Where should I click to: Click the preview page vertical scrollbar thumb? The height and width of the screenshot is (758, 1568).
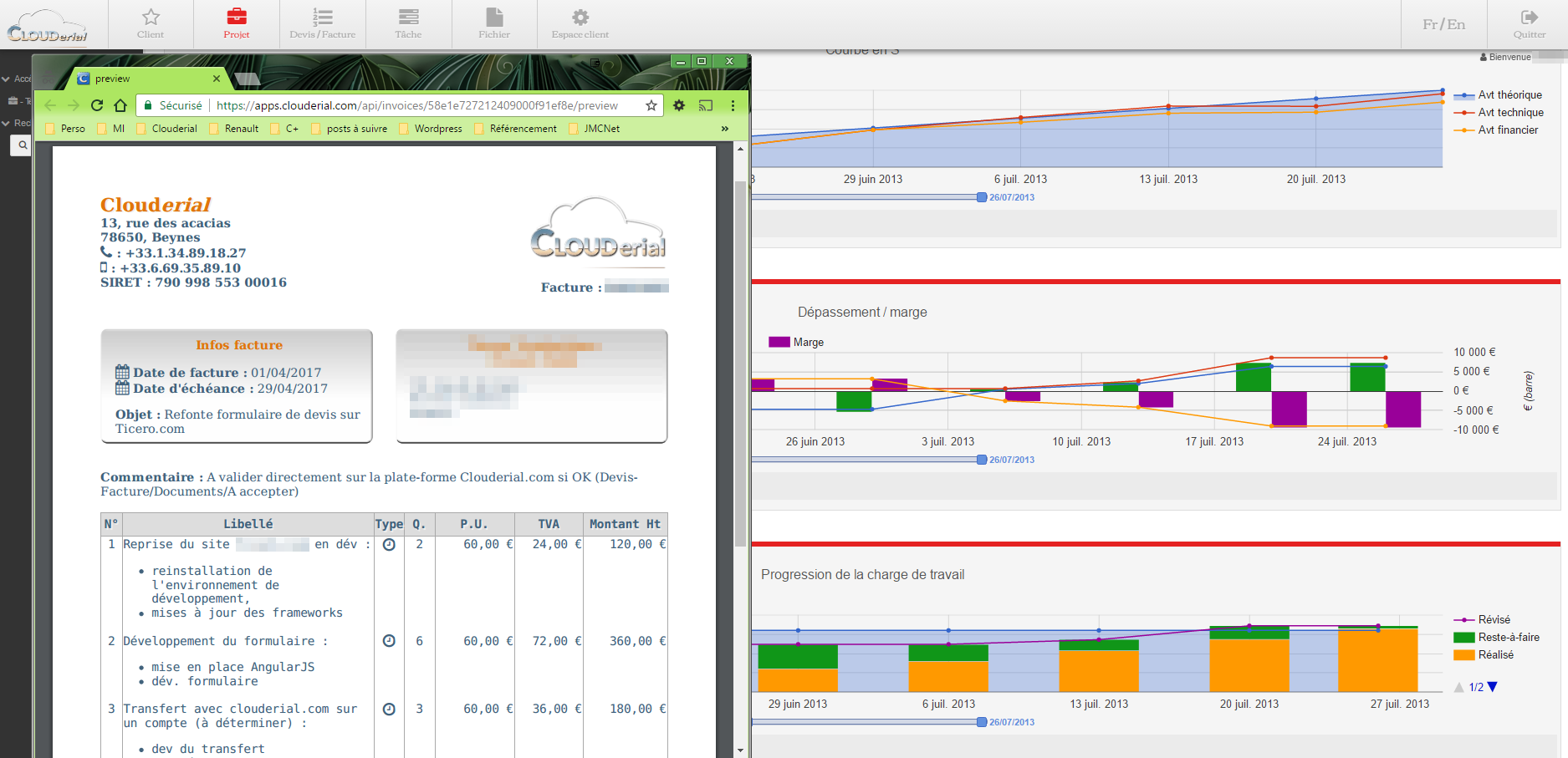[740, 364]
